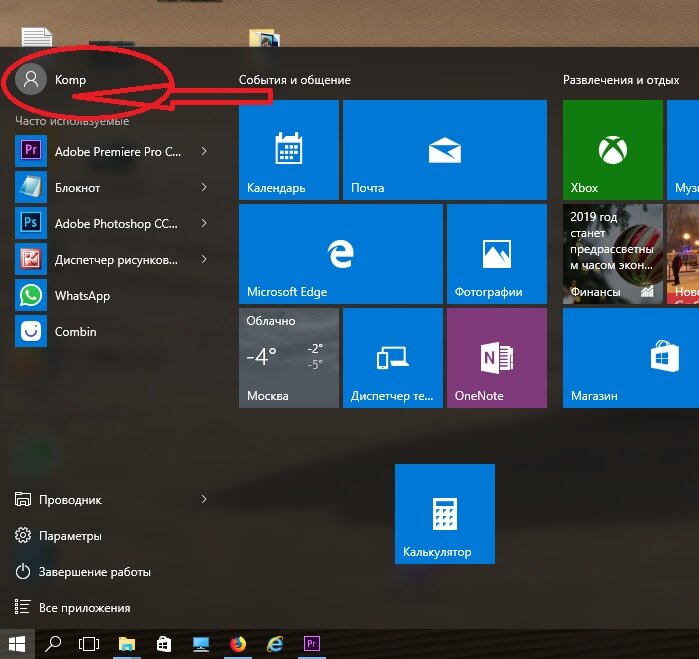Open the Komp user account avatar
The width and height of the screenshot is (699, 659).
31,79
